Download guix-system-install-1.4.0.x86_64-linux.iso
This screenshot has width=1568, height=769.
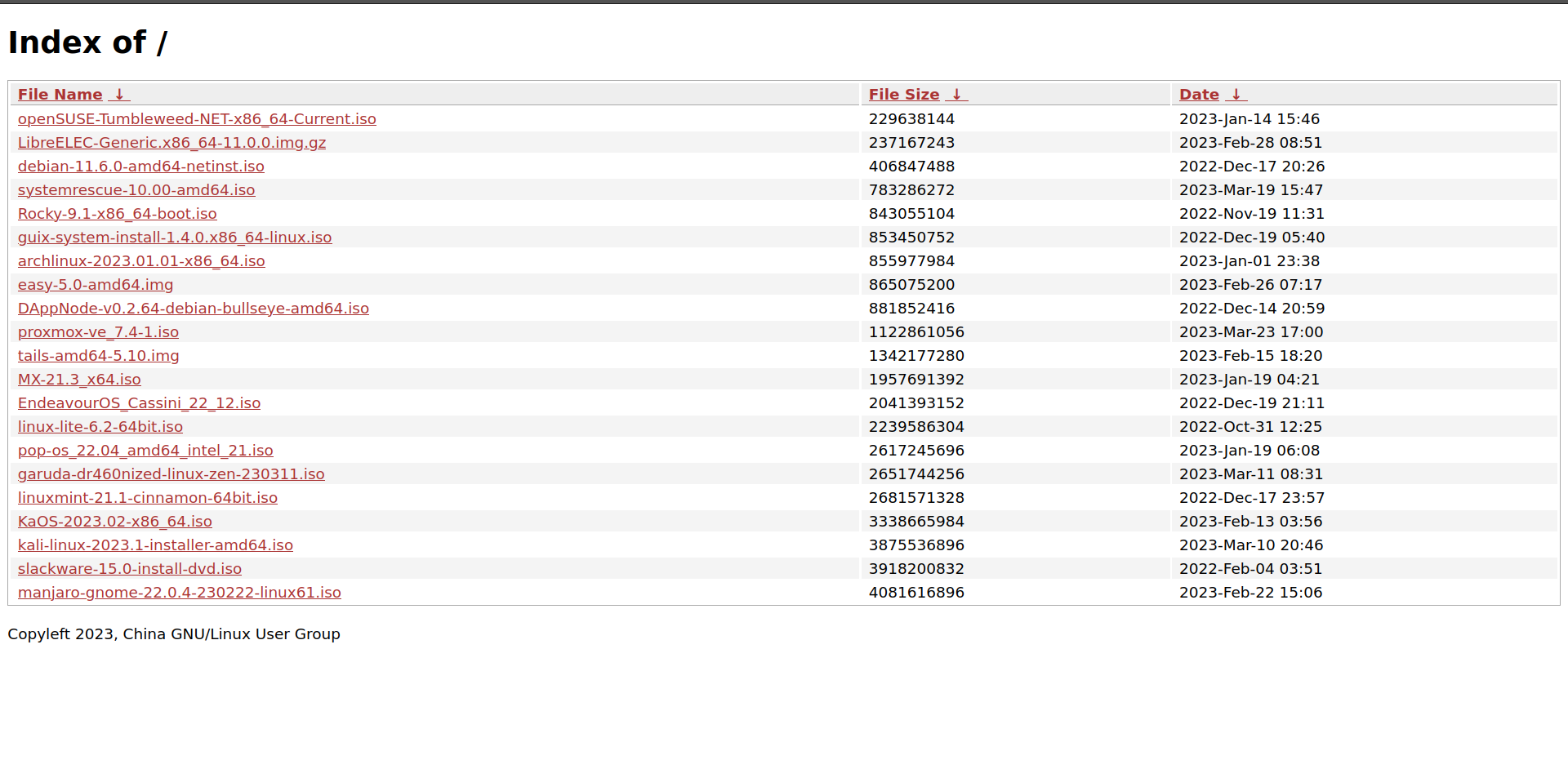tap(175, 238)
